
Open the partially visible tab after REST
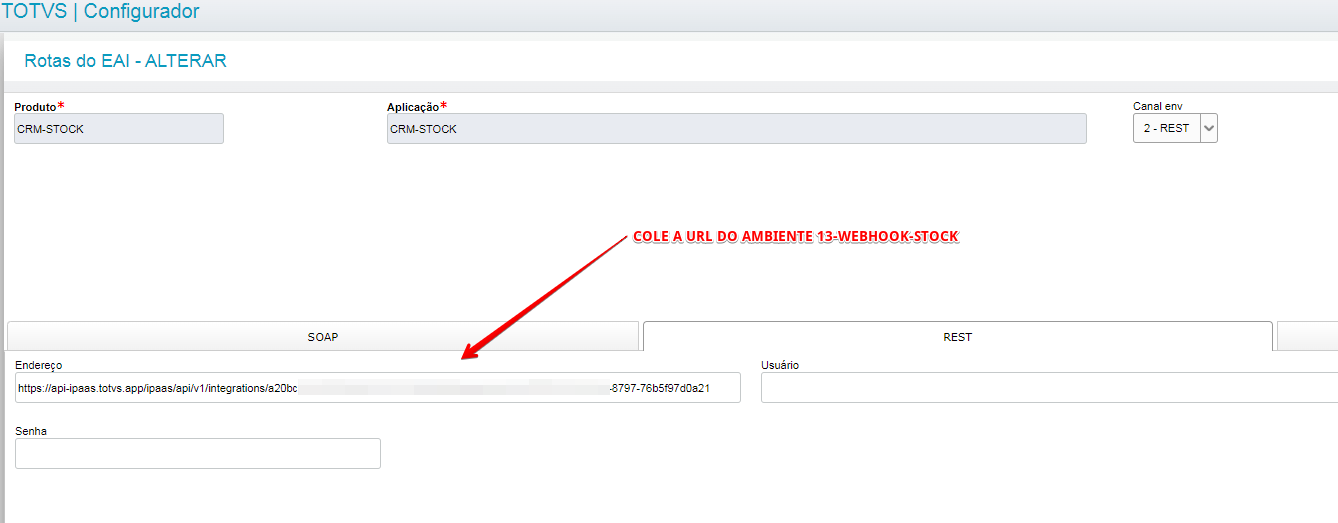click(x=1308, y=337)
